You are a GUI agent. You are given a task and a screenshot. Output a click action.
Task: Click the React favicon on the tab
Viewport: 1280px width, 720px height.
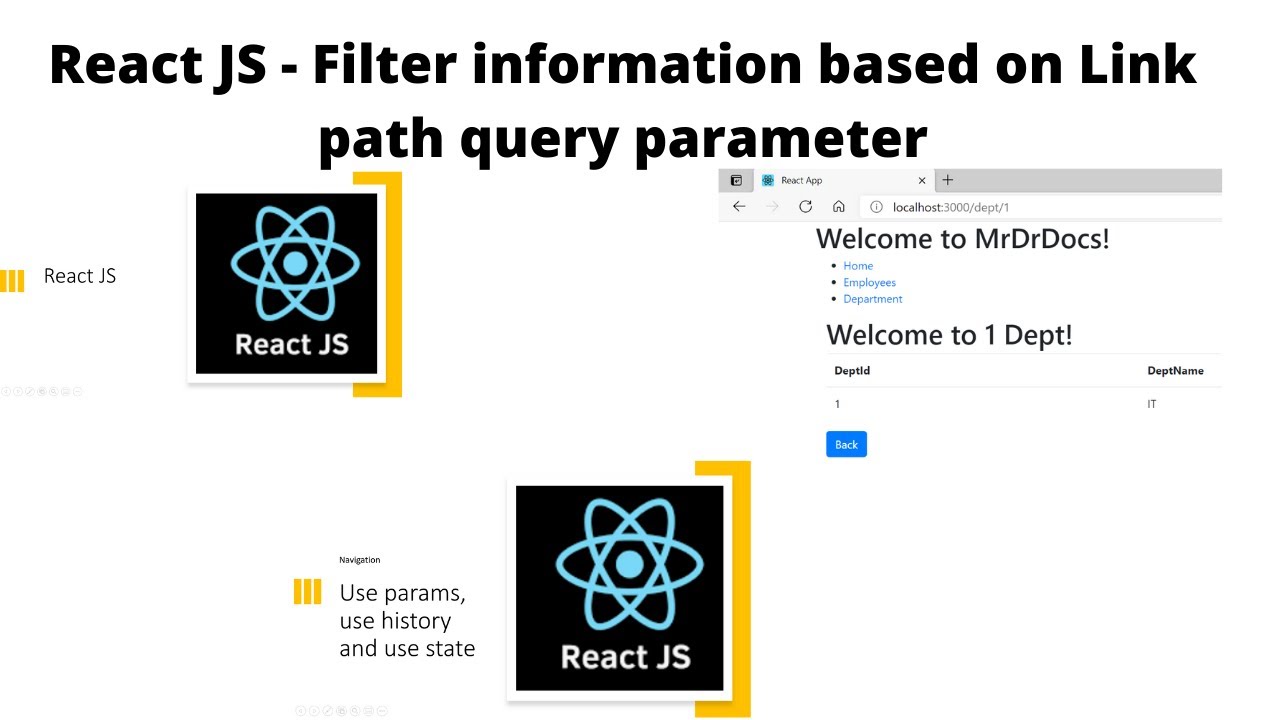coord(768,181)
